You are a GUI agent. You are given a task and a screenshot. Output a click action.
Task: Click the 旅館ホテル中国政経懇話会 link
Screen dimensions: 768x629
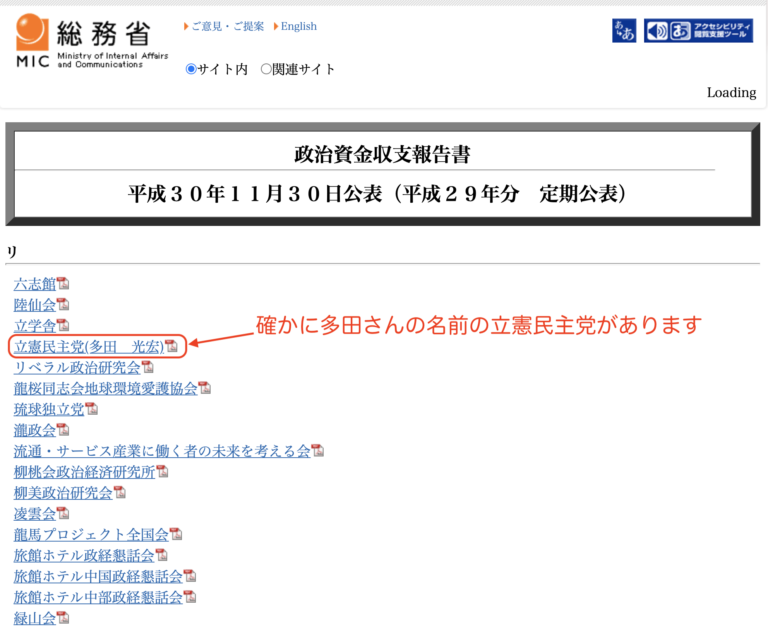(x=98, y=576)
